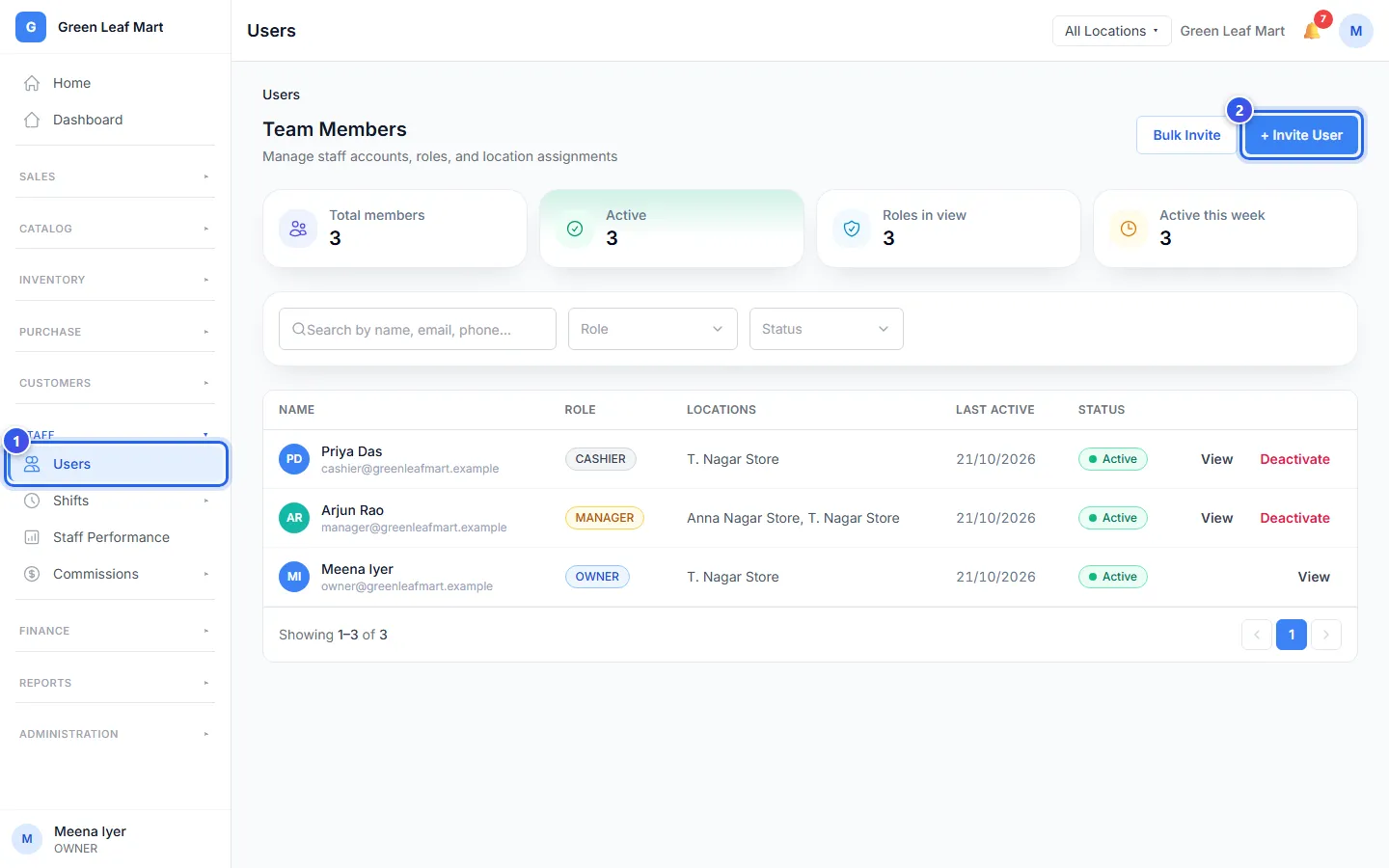Select page 1 in pagination

(x=1292, y=635)
